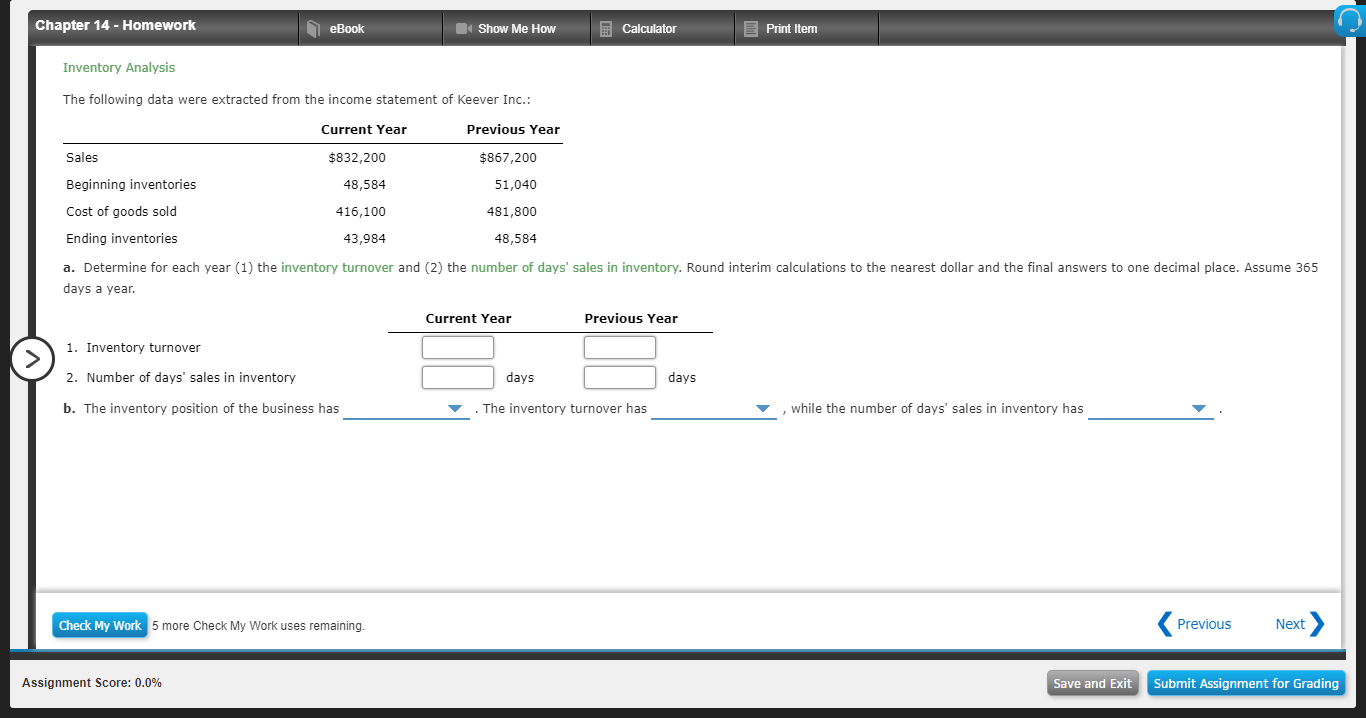Click the Inventory Analysis heading
1366x718 pixels.
point(119,67)
